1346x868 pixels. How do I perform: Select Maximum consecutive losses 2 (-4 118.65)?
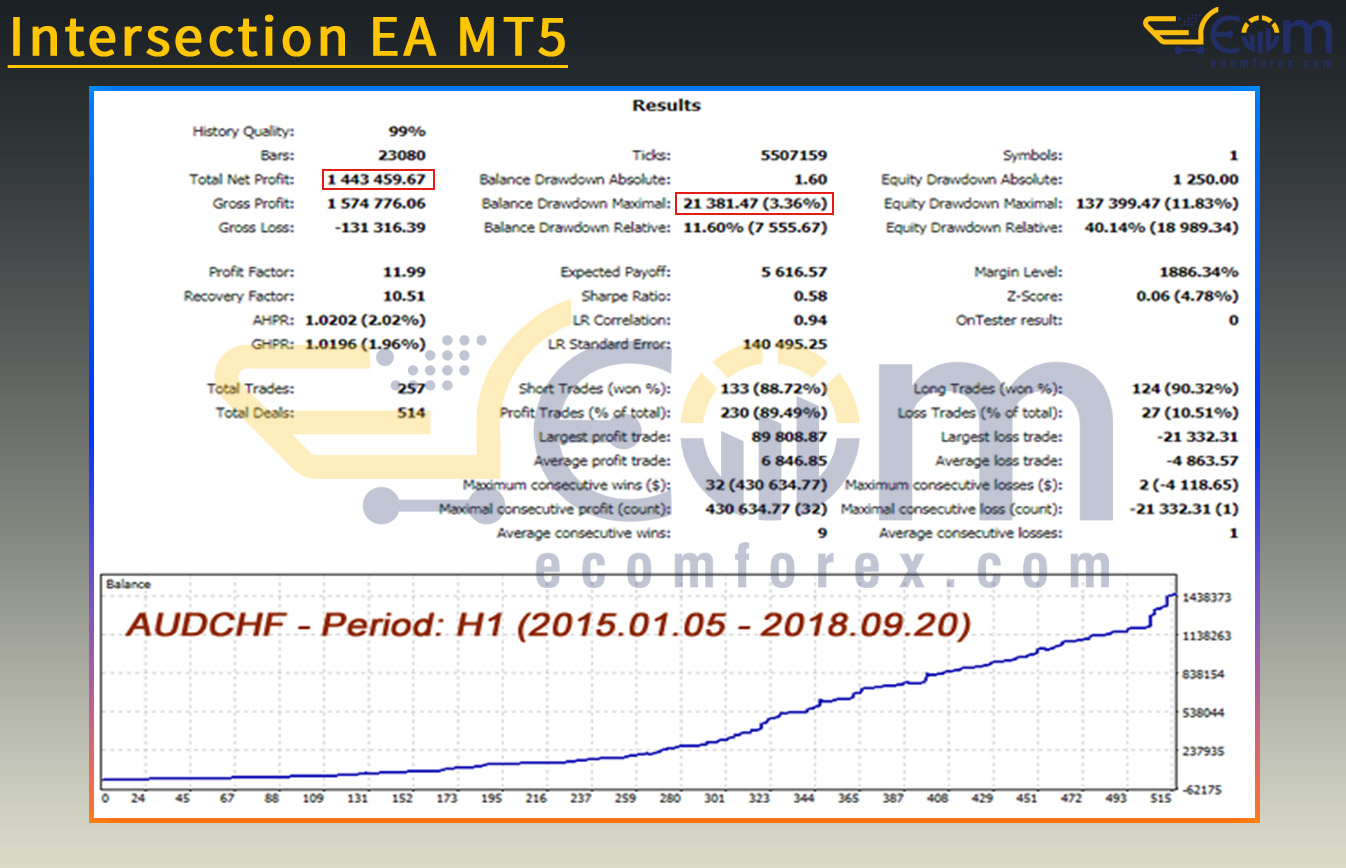coord(1187,485)
